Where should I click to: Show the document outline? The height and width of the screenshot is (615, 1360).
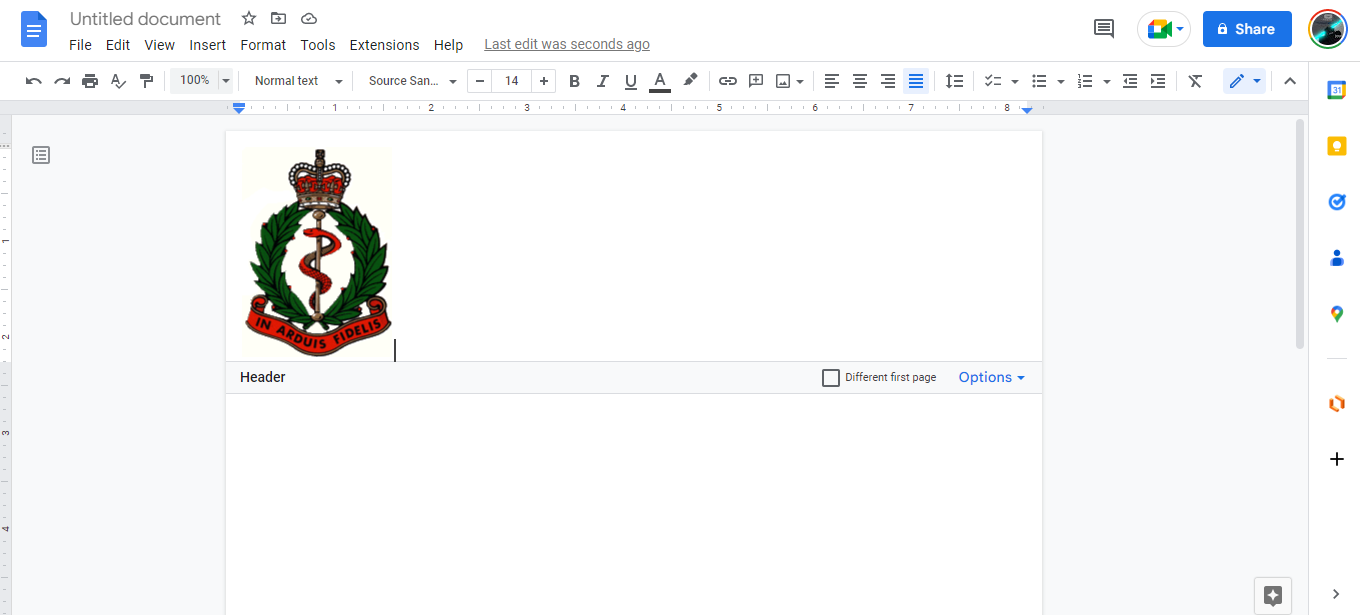pyautogui.click(x=41, y=155)
